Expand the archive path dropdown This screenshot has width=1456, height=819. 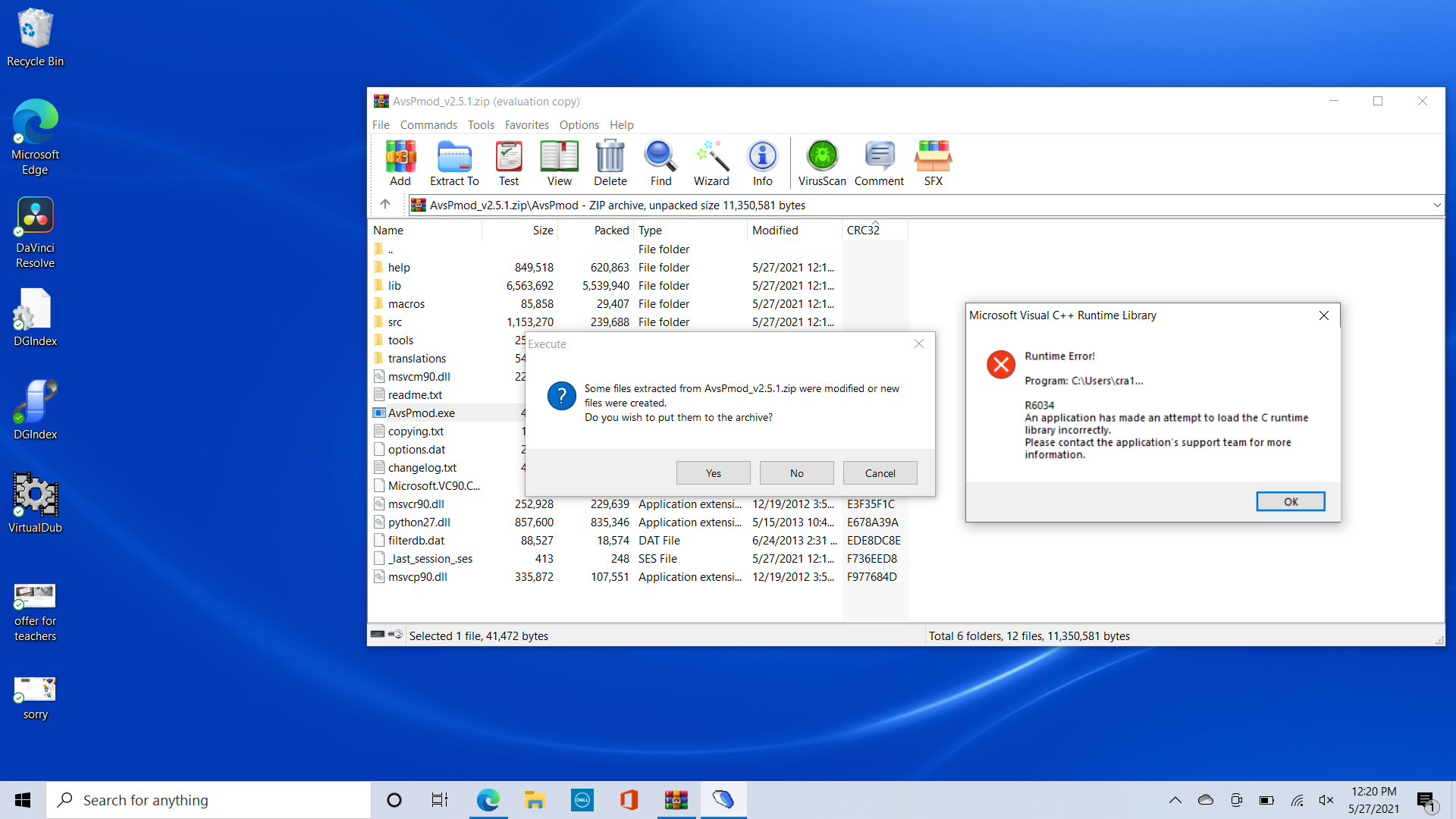point(1436,205)
